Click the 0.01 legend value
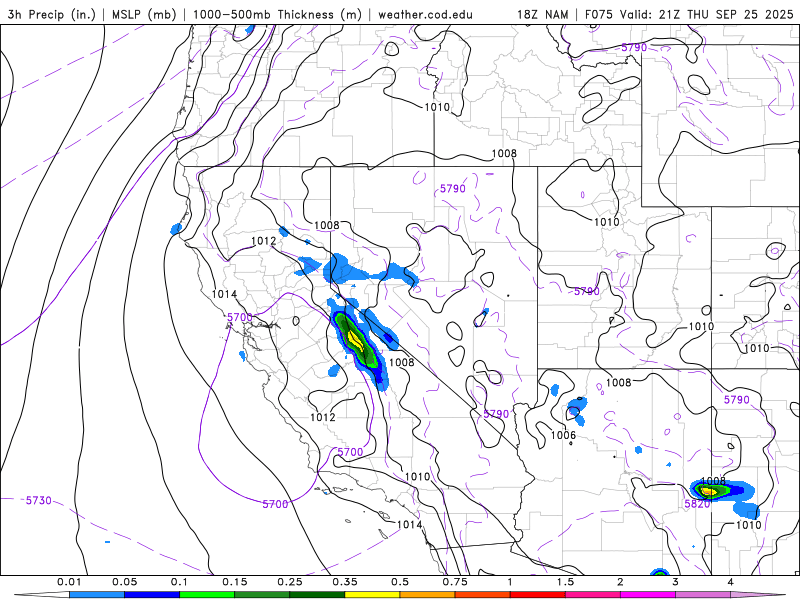 tap(69, 582)
